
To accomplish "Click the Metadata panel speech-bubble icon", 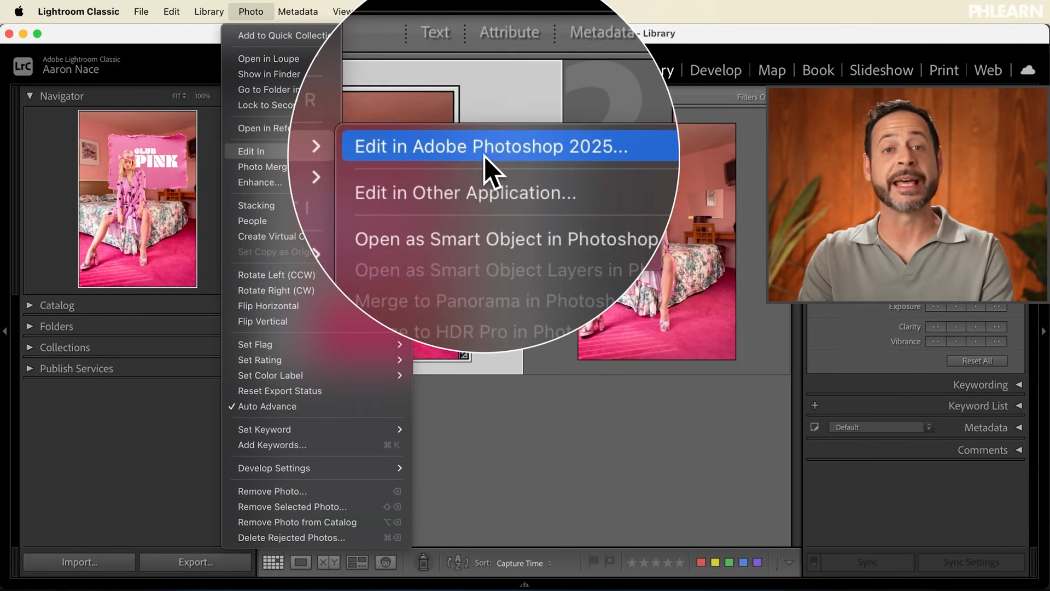I will pos(814,427).
